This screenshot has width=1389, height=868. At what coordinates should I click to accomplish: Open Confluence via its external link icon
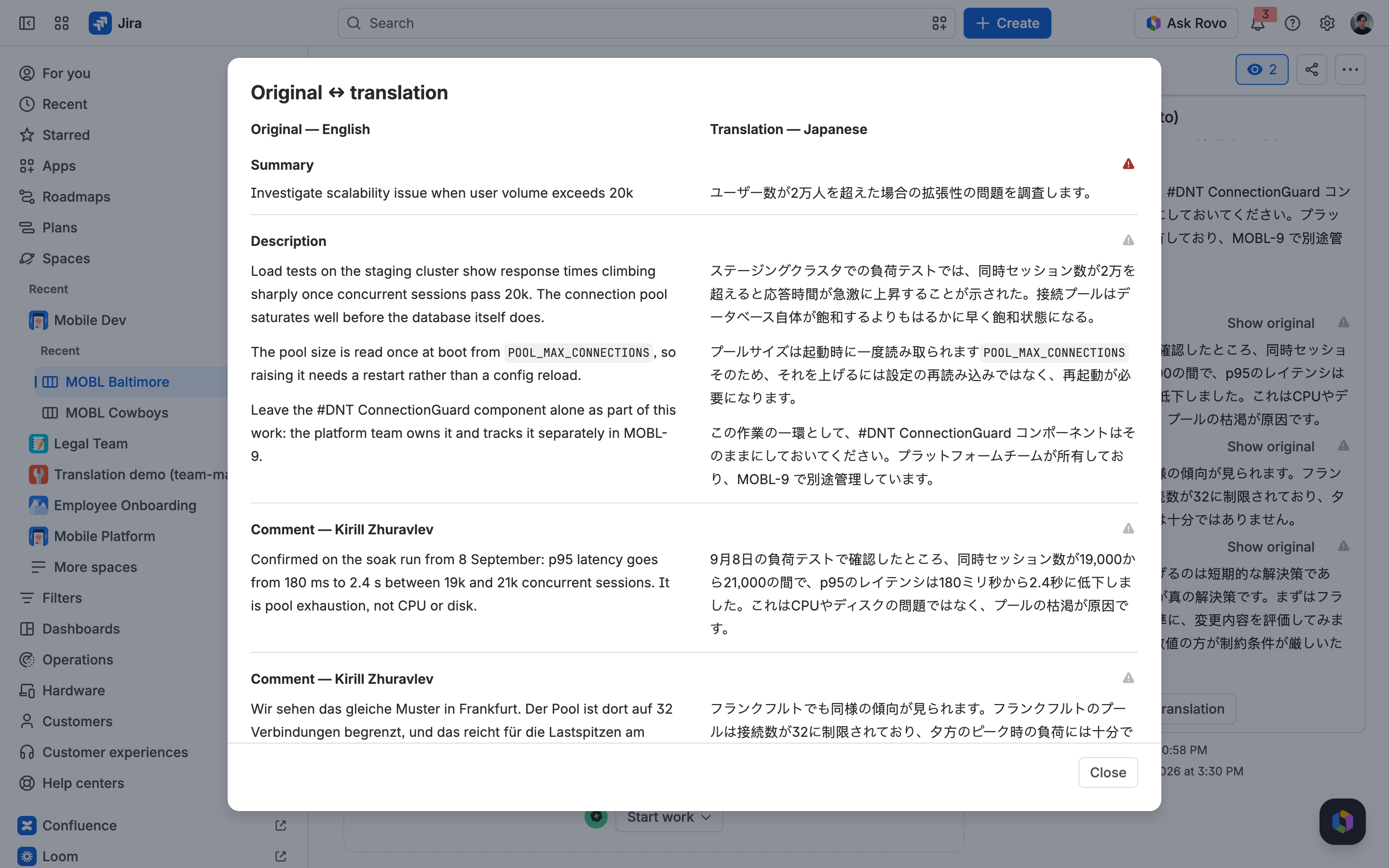point(281,826)
